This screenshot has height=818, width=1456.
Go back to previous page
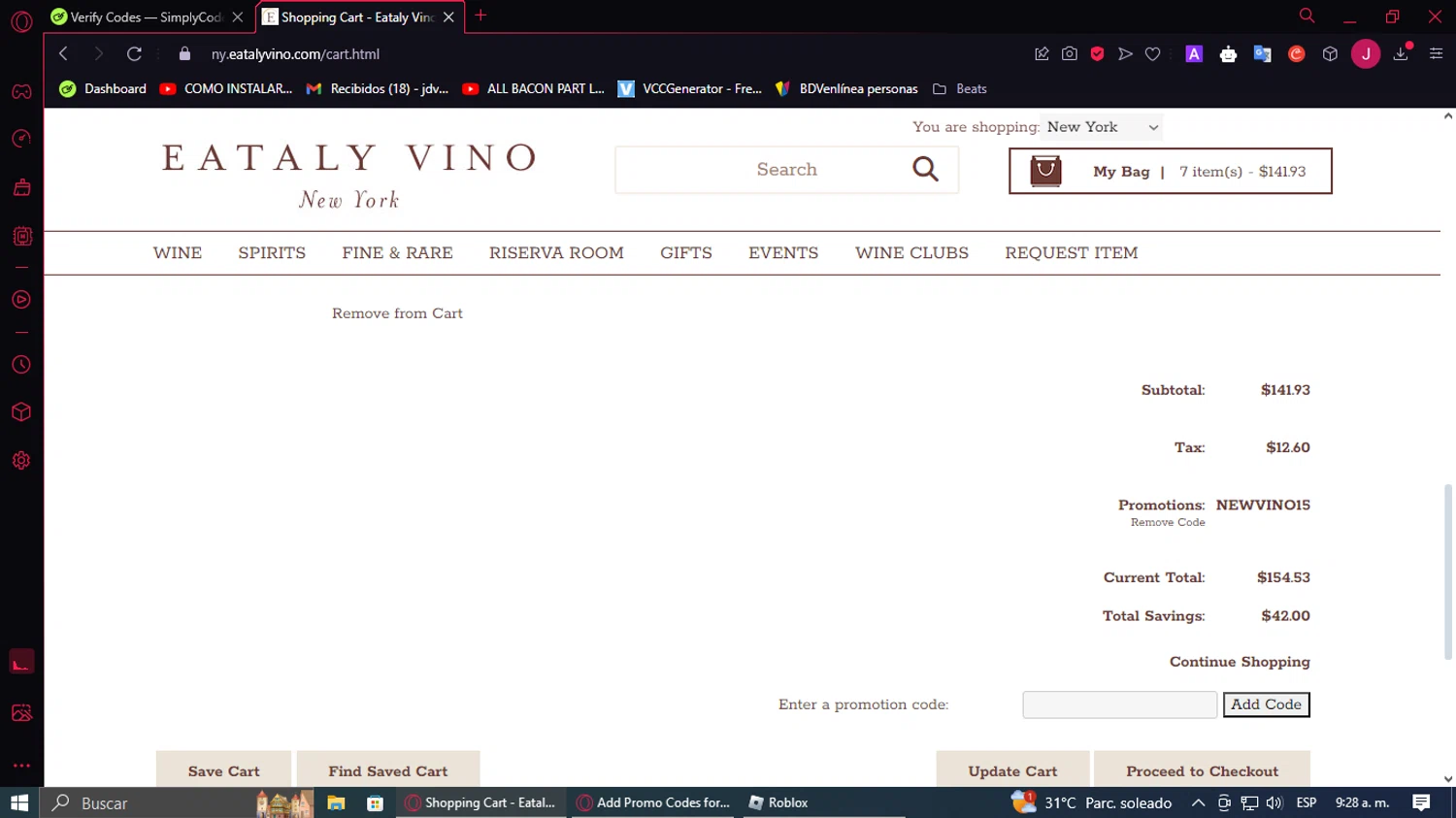63,54
